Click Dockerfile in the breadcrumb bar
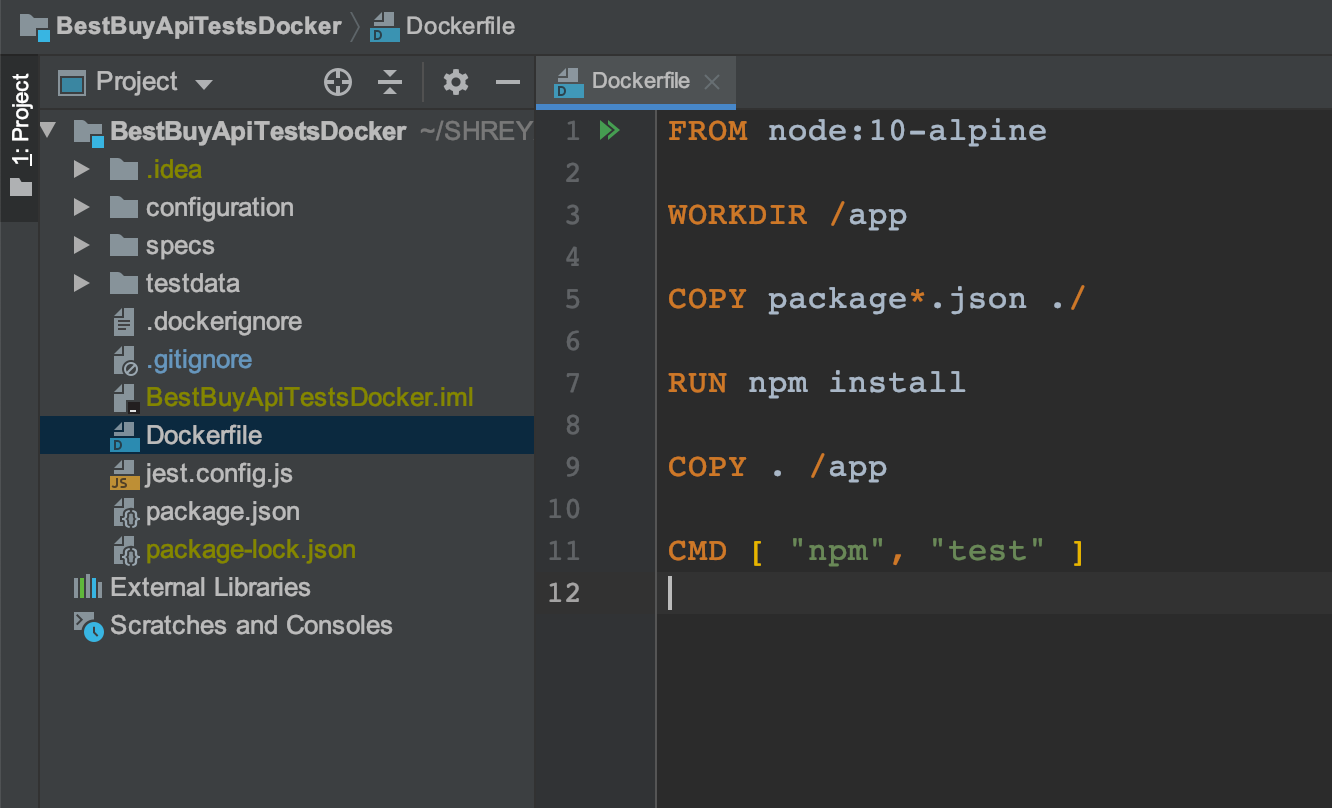The image size is (1332, 808). pos(460,26)
